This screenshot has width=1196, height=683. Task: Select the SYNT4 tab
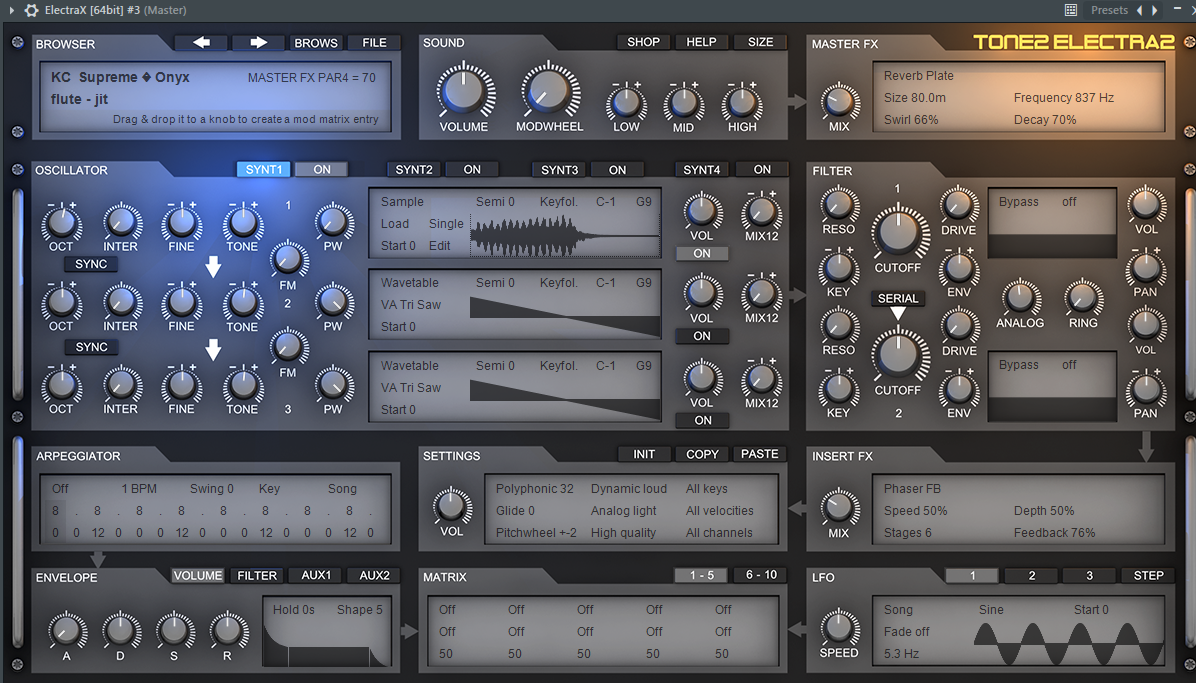click(x=701, y=169)
